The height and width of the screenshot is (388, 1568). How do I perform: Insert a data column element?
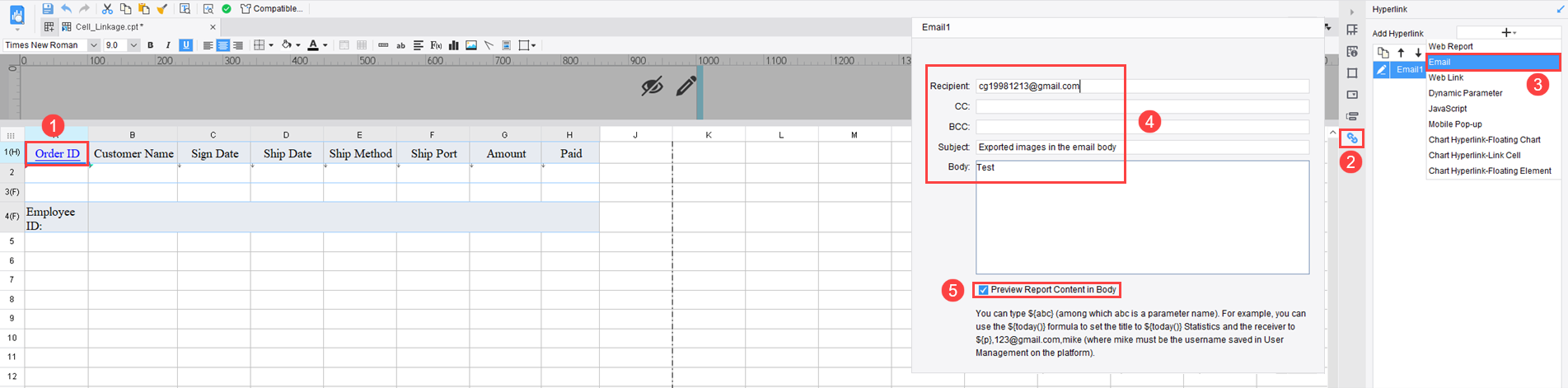pyautogui.click(x=383, y=45)
